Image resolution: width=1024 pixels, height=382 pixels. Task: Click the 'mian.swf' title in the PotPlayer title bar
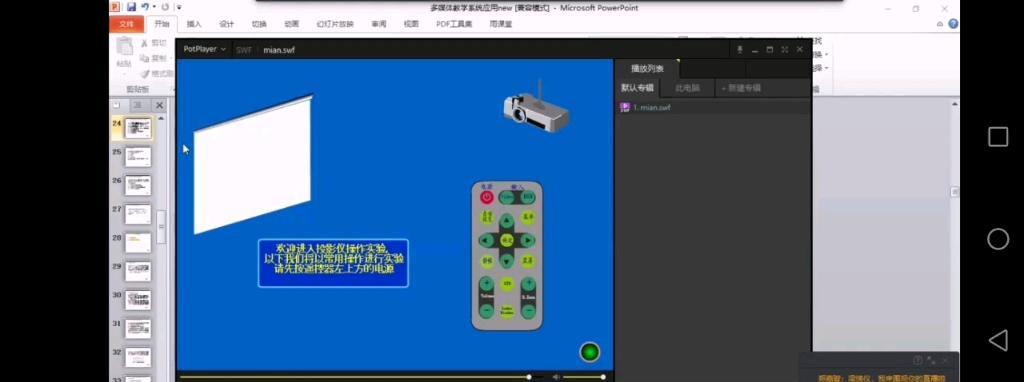(x=279, y=50)
